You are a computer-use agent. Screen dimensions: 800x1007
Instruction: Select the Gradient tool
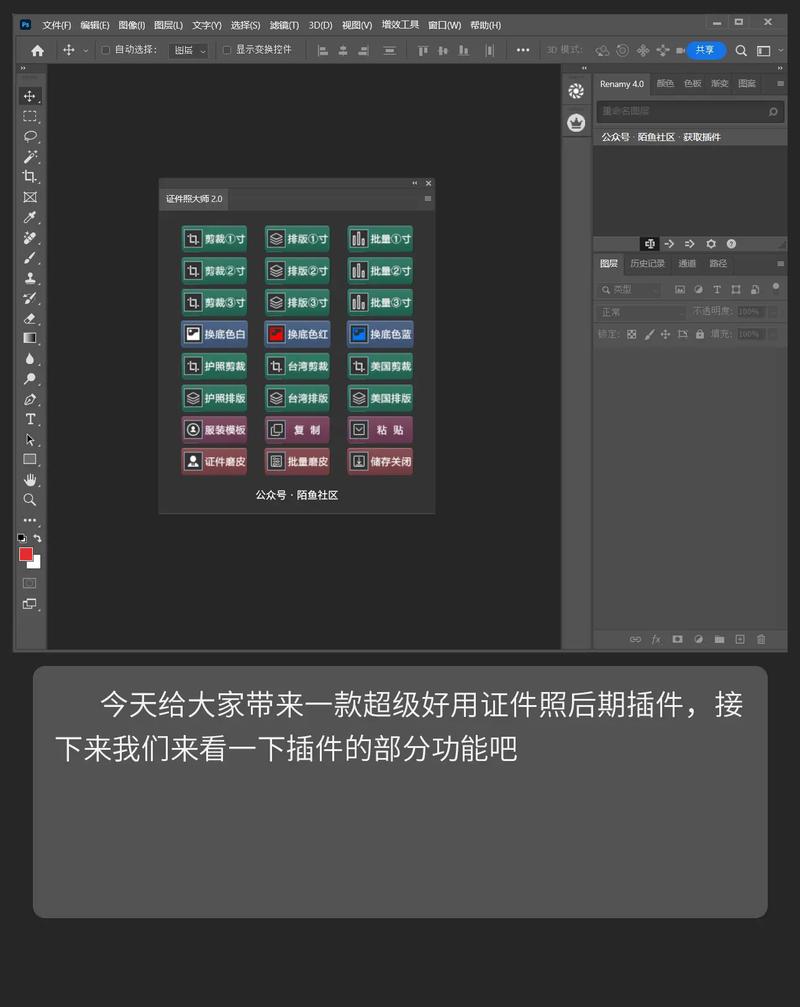coord(30,338)
